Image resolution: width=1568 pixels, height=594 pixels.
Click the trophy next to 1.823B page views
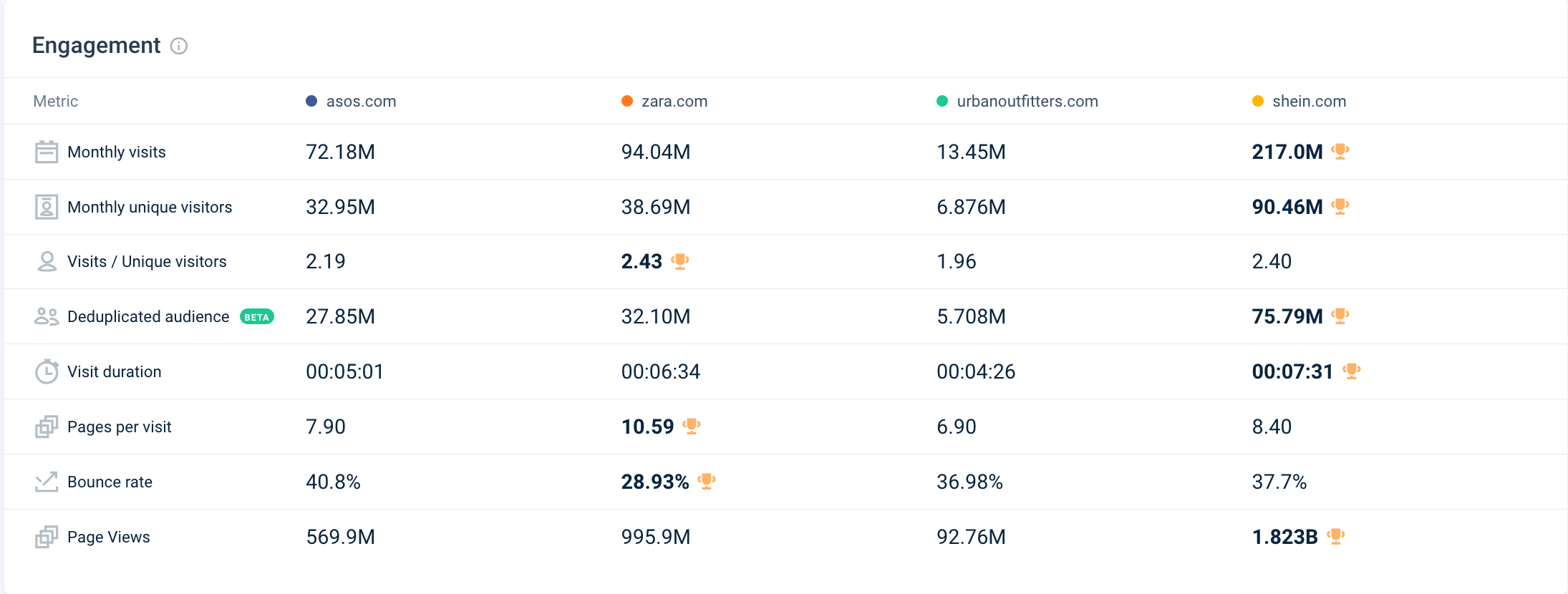(1336, 536)
